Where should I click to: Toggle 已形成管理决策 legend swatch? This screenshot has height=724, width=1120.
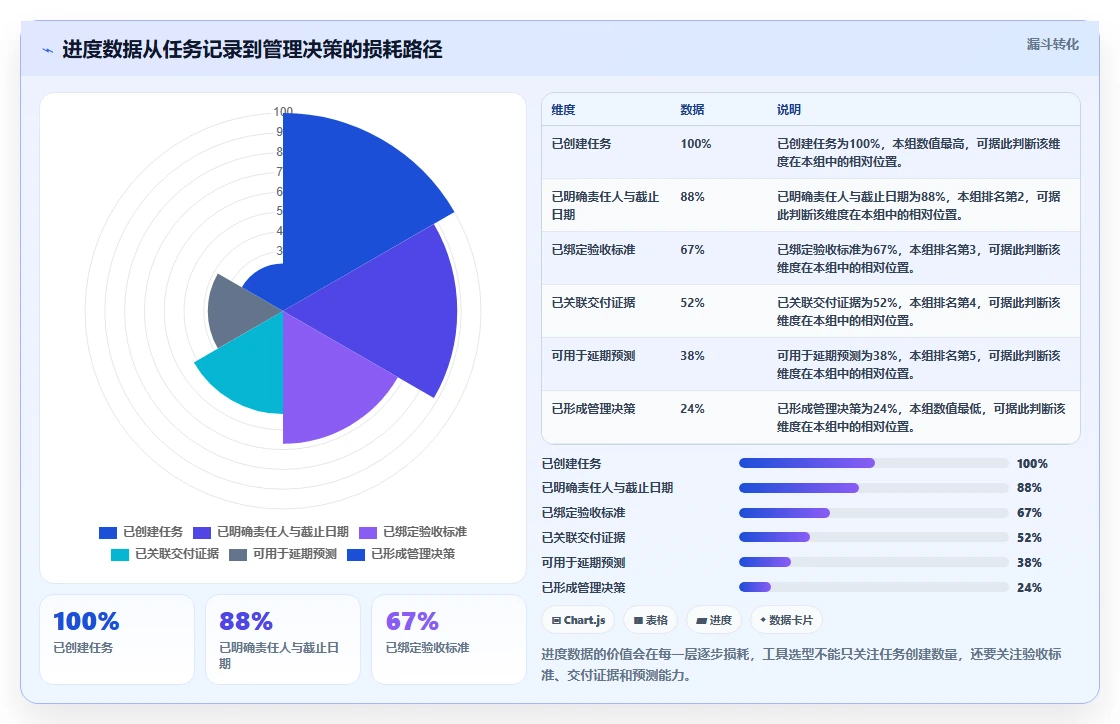[356, 555]
